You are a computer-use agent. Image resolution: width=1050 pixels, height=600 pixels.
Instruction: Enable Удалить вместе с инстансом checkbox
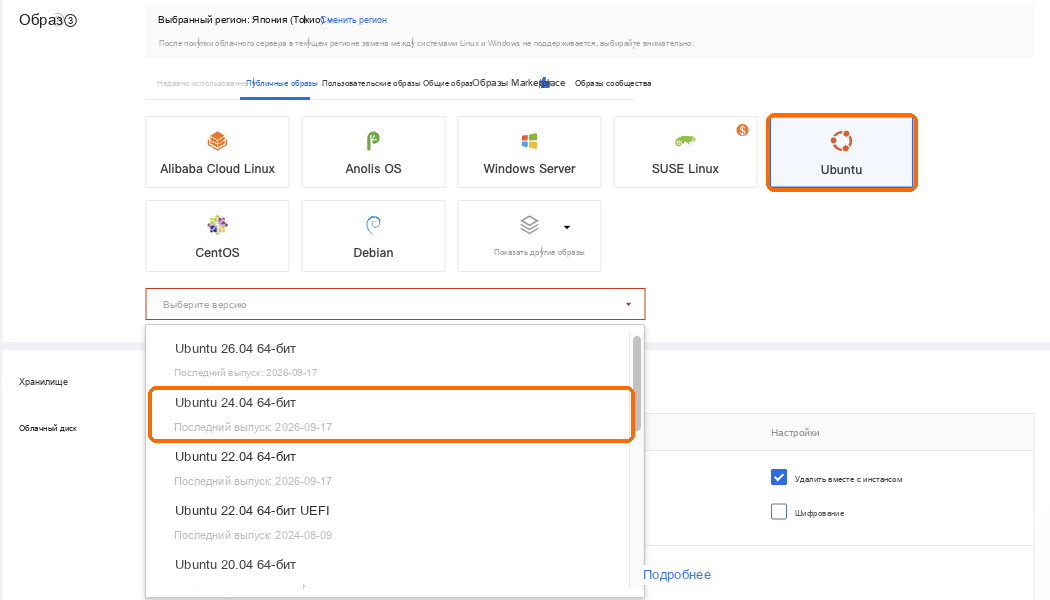pos(778,477)
